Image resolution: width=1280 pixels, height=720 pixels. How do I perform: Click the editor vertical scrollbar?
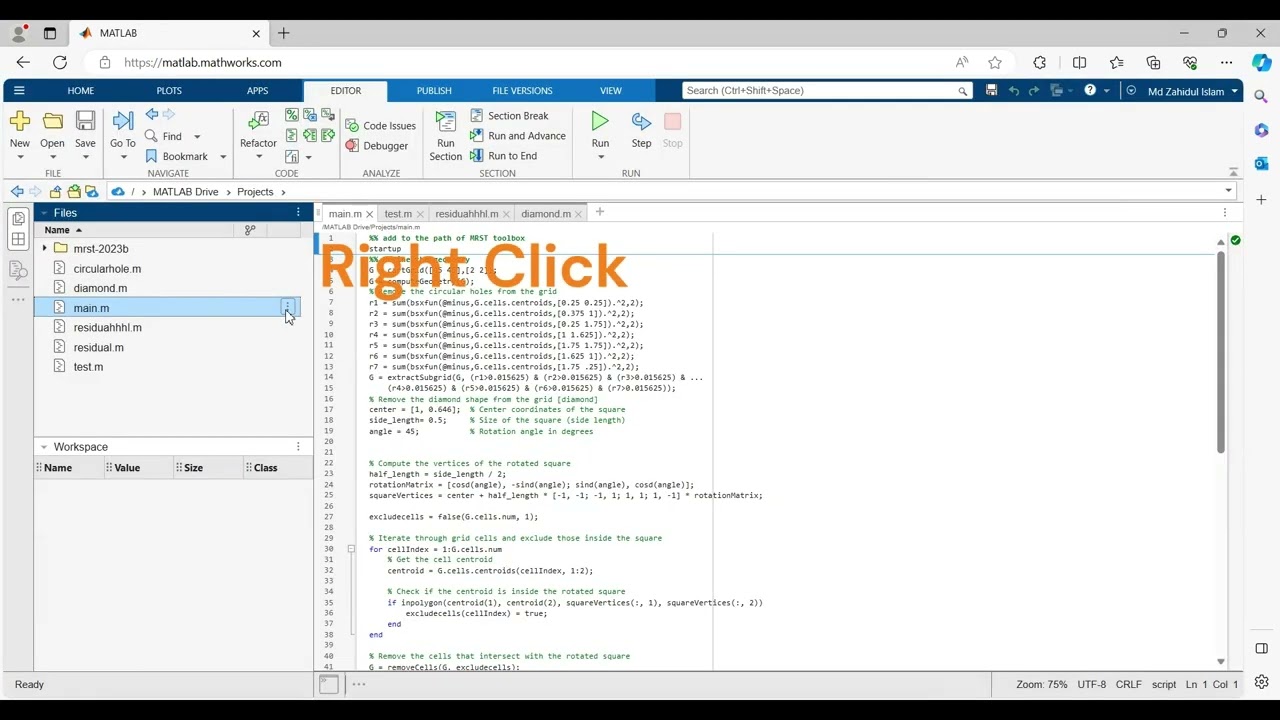point(1221,351)
